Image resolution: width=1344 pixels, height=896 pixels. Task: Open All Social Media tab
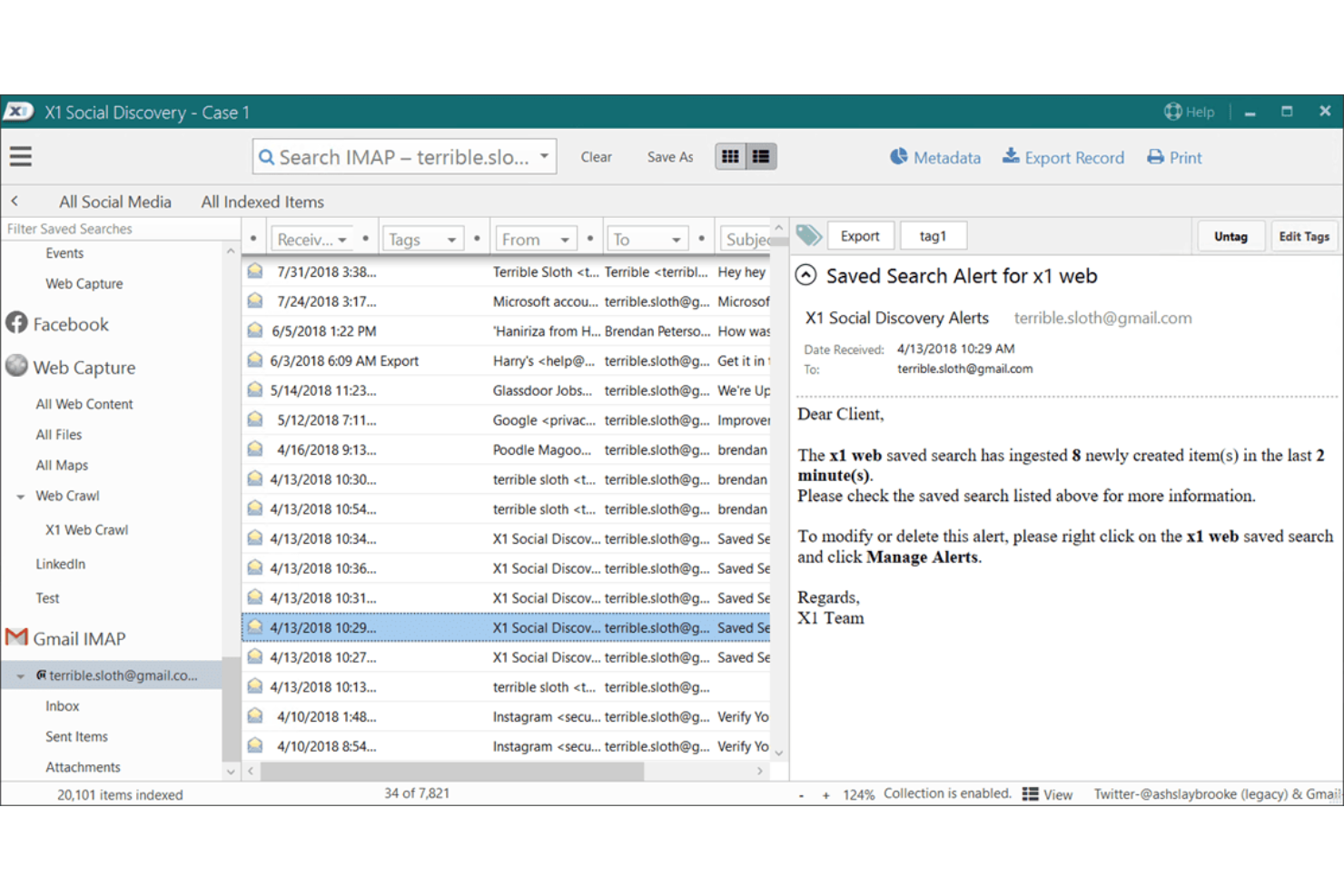point(115,202)
